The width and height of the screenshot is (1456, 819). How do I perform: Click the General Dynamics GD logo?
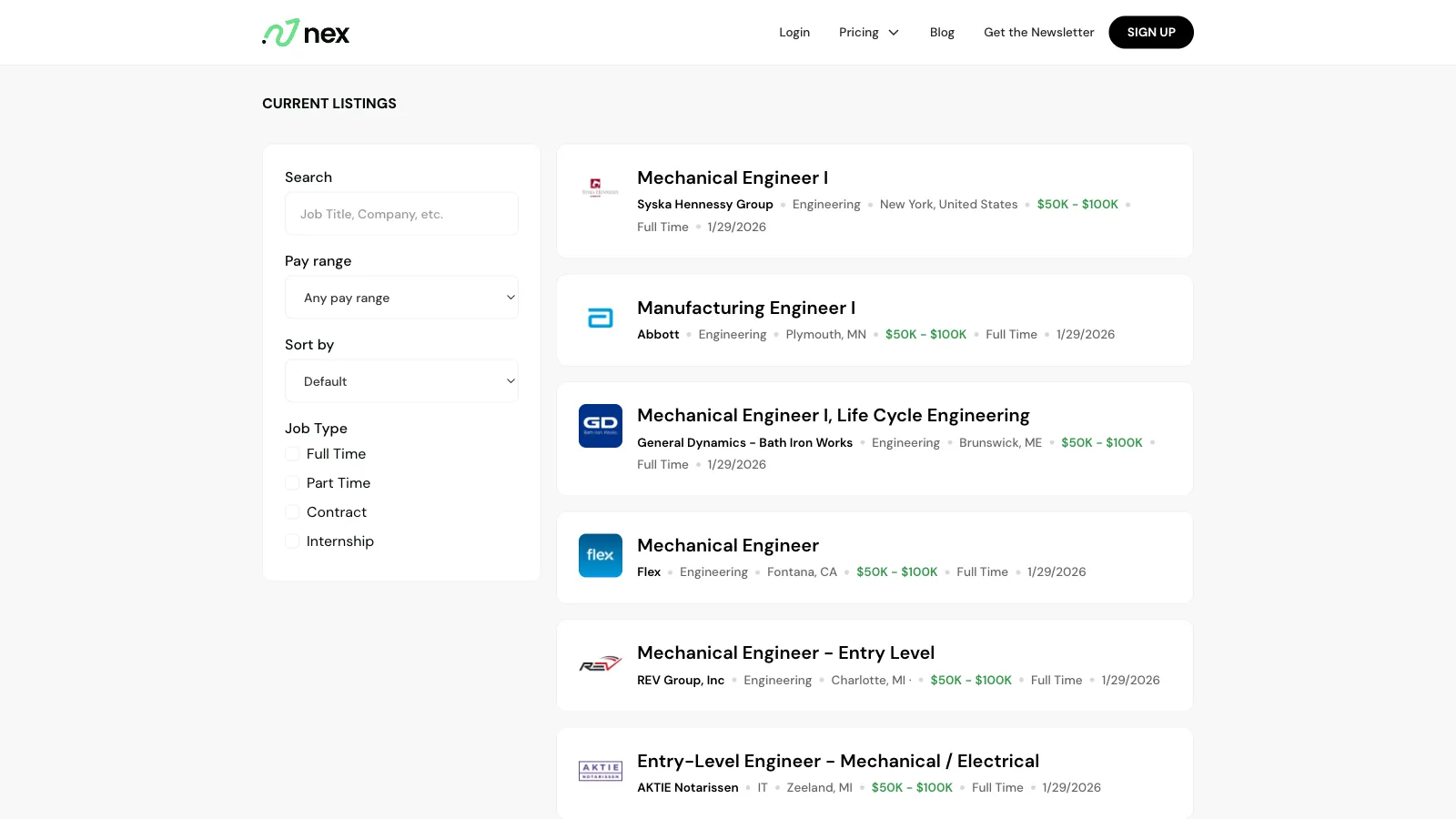[x=601, y=426]
